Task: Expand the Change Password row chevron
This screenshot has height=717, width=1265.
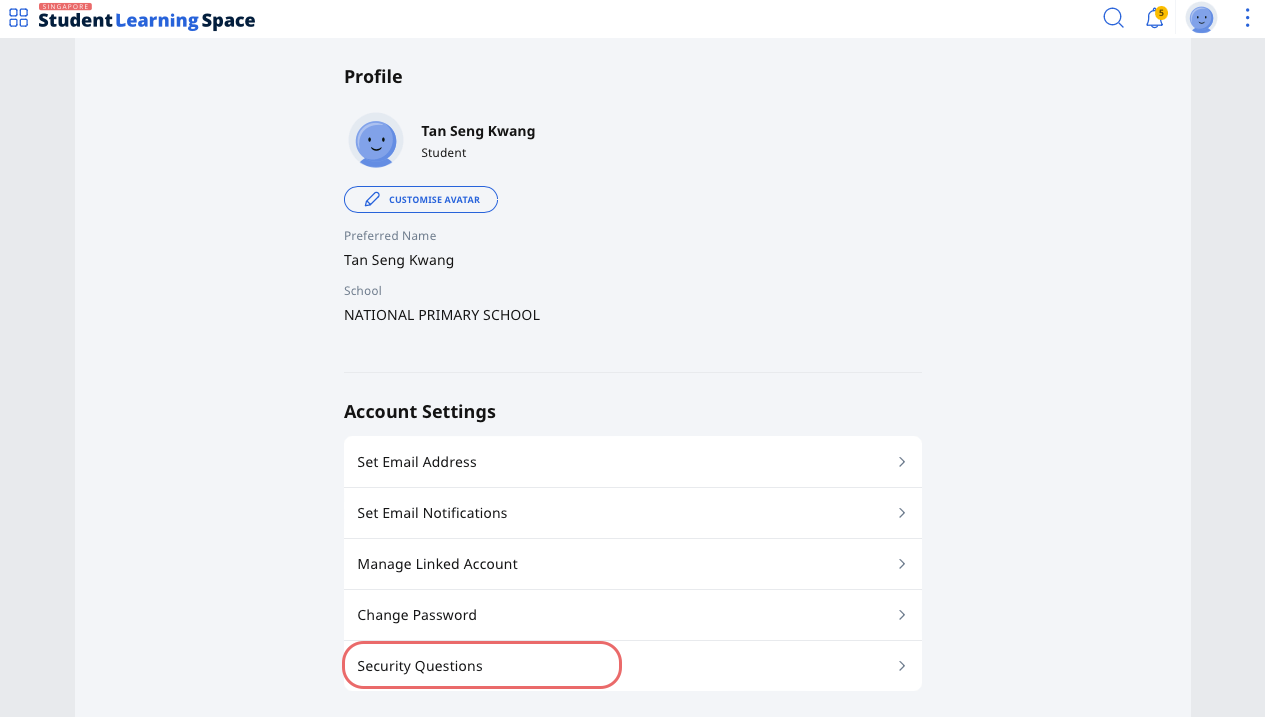Action: coord(901,614)
